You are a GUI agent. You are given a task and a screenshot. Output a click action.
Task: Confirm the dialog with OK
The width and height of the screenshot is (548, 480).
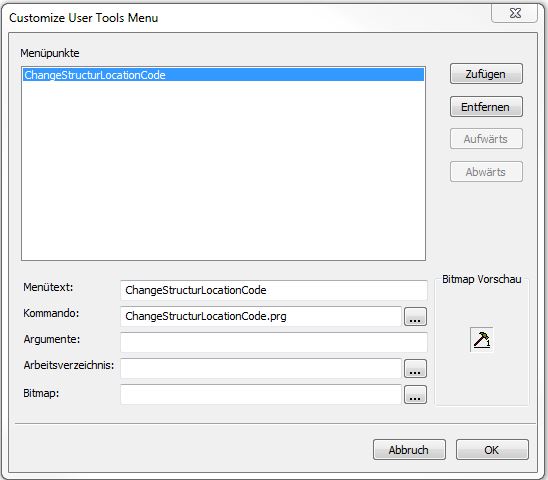tap(492, 450)
